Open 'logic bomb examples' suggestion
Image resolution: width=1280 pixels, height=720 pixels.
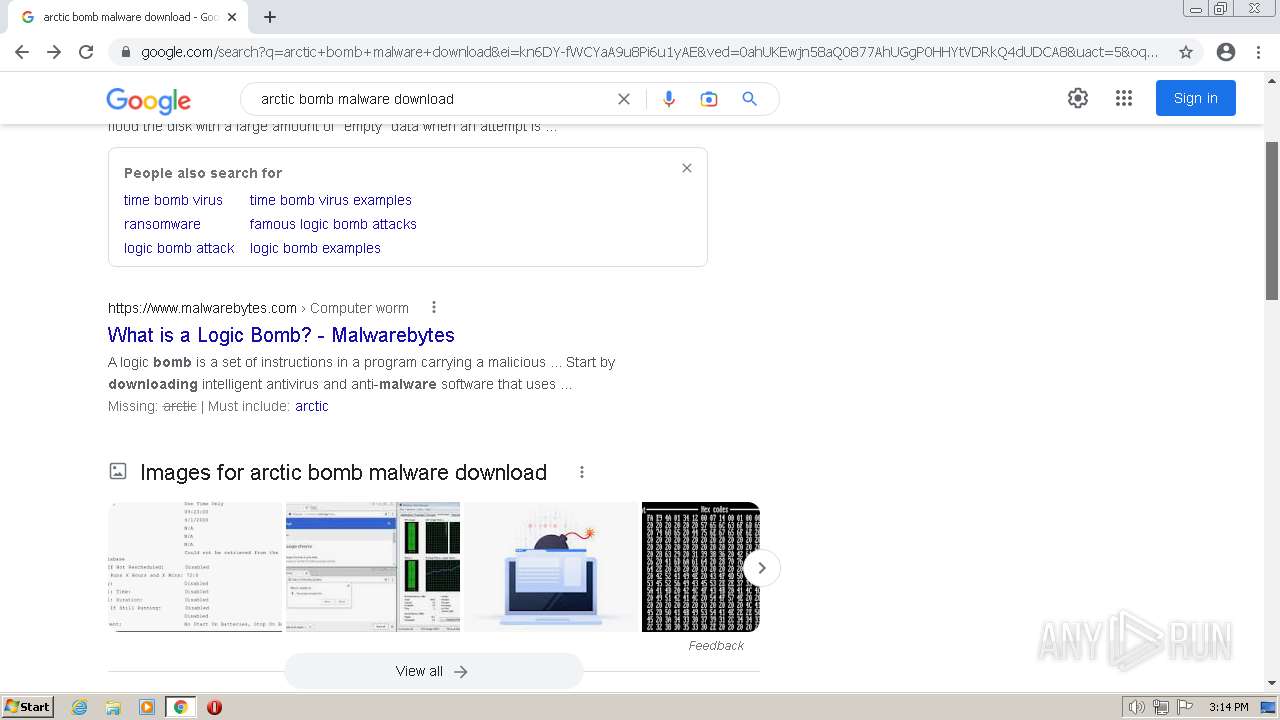315,248
